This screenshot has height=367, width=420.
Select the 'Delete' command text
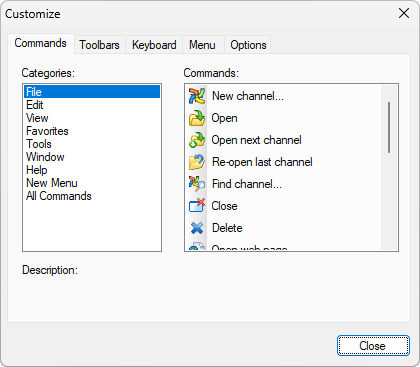pyautogui.click(x=227, y=228)
